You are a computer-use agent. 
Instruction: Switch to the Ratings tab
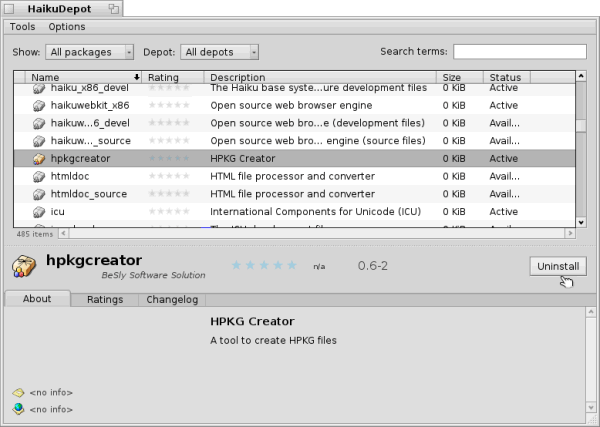click(x=105, y=299)
